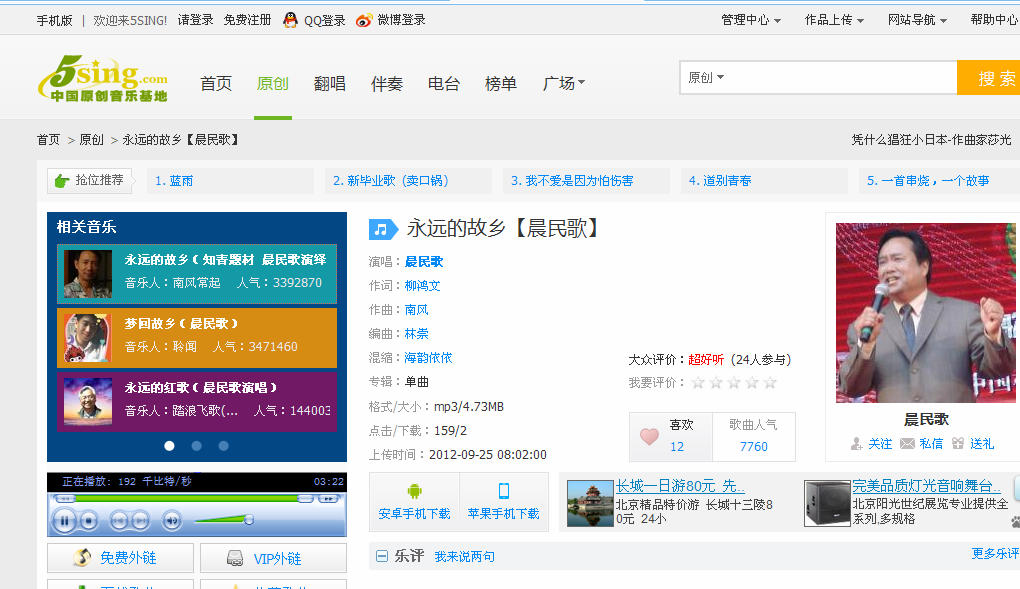Click the green thumb icon in 抢位推荐
The image size is (1020, 589).
[62, 181]
